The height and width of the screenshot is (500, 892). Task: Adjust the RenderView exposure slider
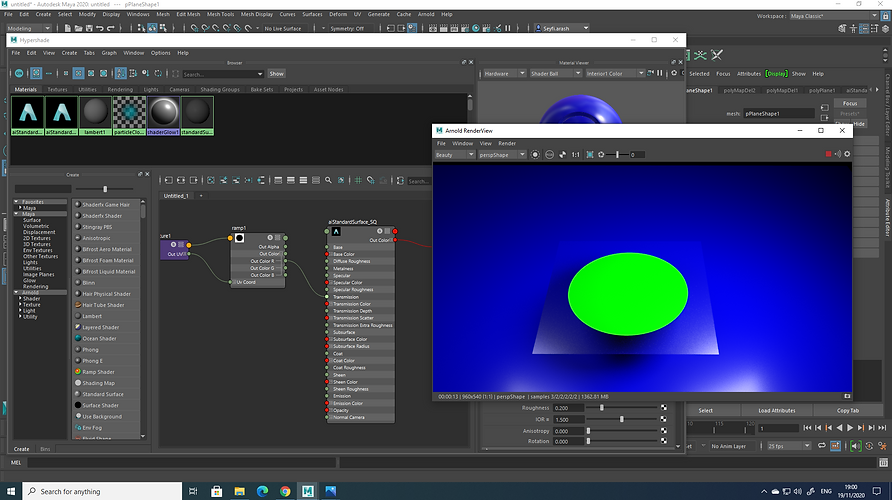[x=617, y=155]
